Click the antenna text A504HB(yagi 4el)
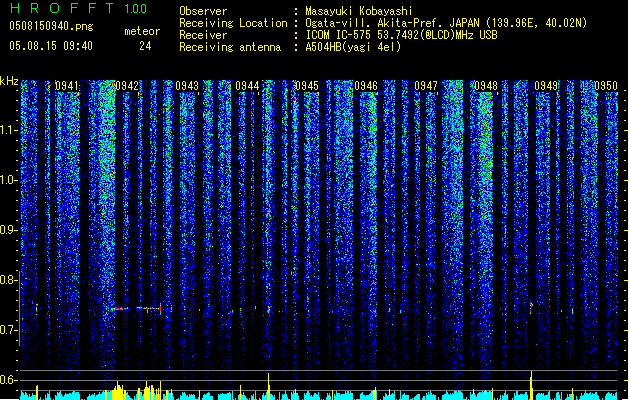 tap(353, 47)
